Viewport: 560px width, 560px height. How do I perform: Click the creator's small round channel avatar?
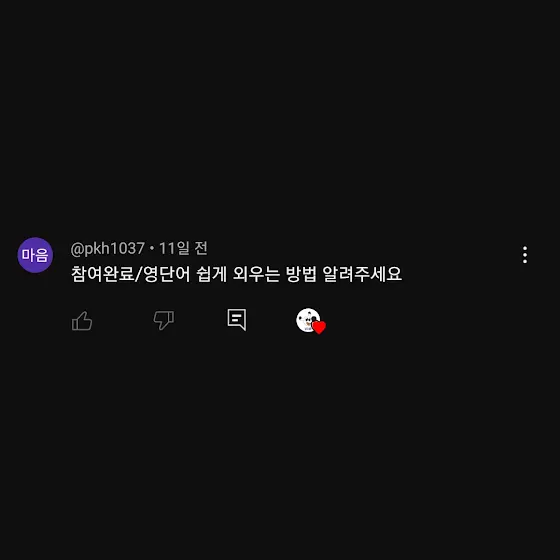(308, 320)
